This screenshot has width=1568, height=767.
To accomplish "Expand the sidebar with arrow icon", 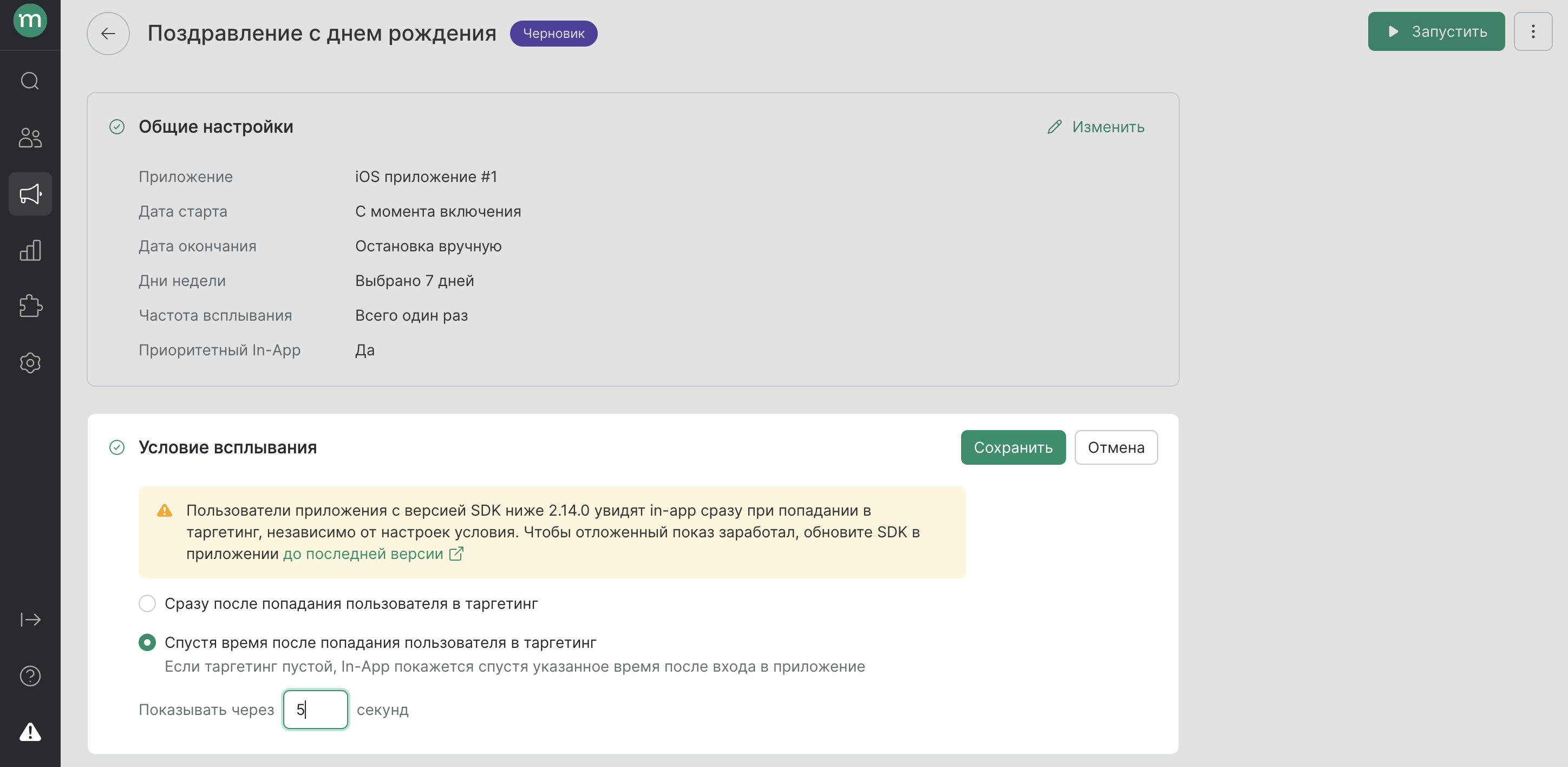I will point(30,620).
